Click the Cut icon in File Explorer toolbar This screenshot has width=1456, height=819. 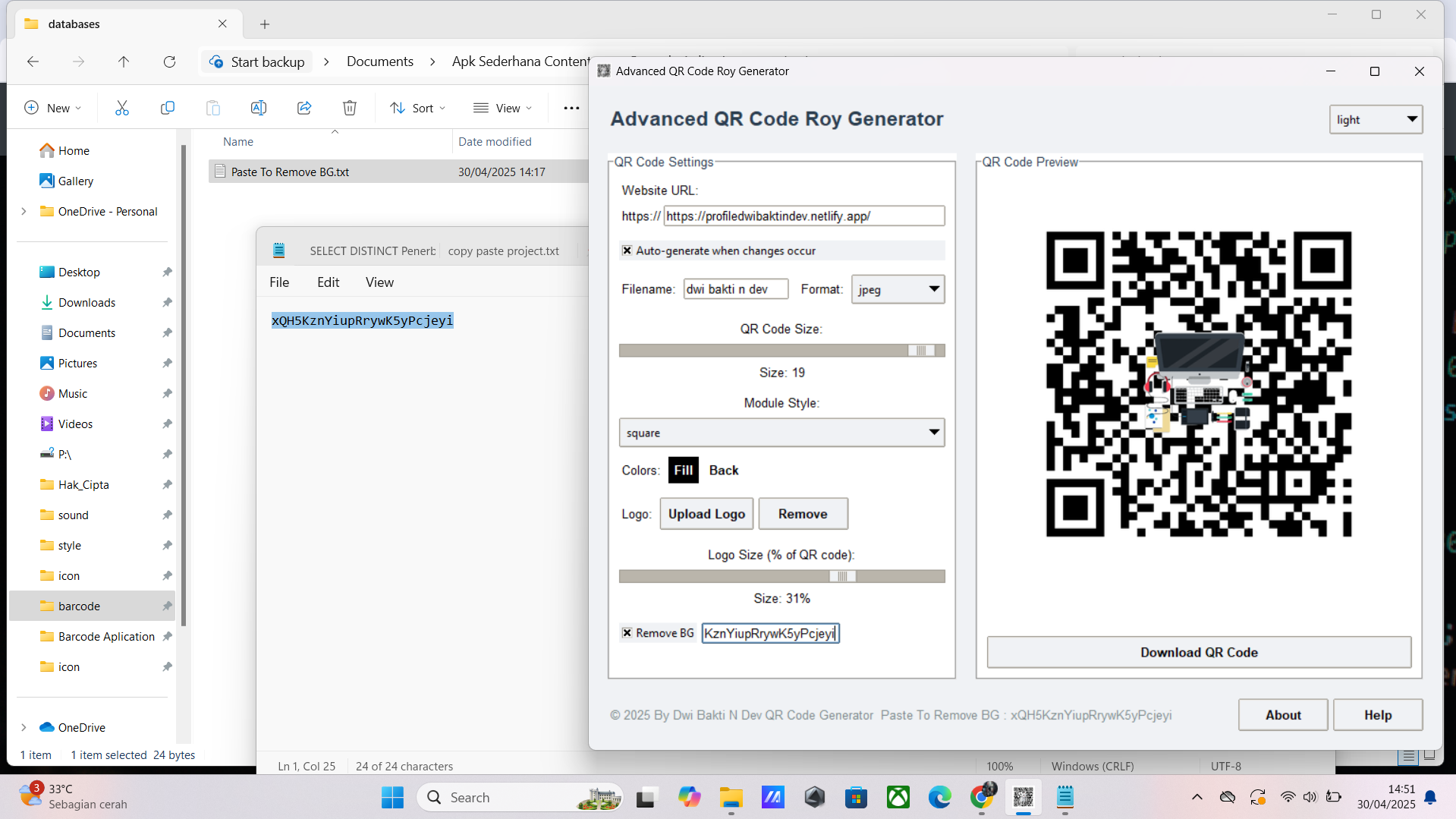pos(122,109)
